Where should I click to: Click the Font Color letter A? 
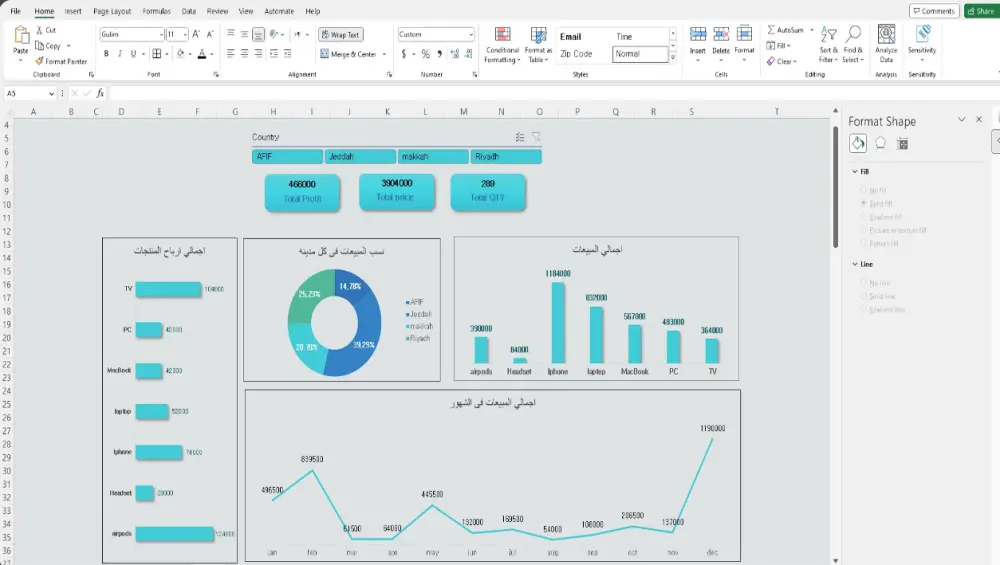coord(202,54)
